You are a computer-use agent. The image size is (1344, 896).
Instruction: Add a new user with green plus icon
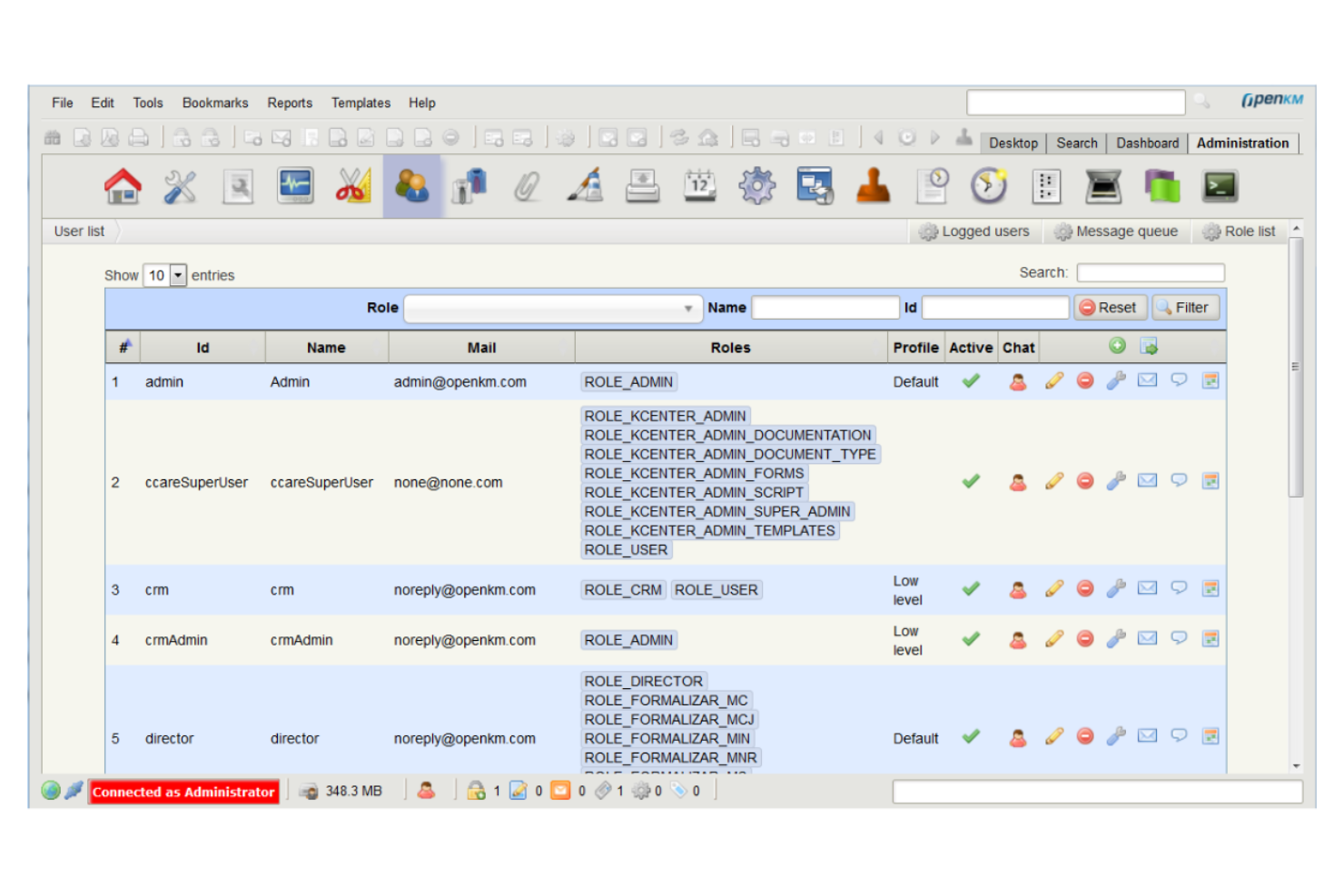(x=1115, y=347)
